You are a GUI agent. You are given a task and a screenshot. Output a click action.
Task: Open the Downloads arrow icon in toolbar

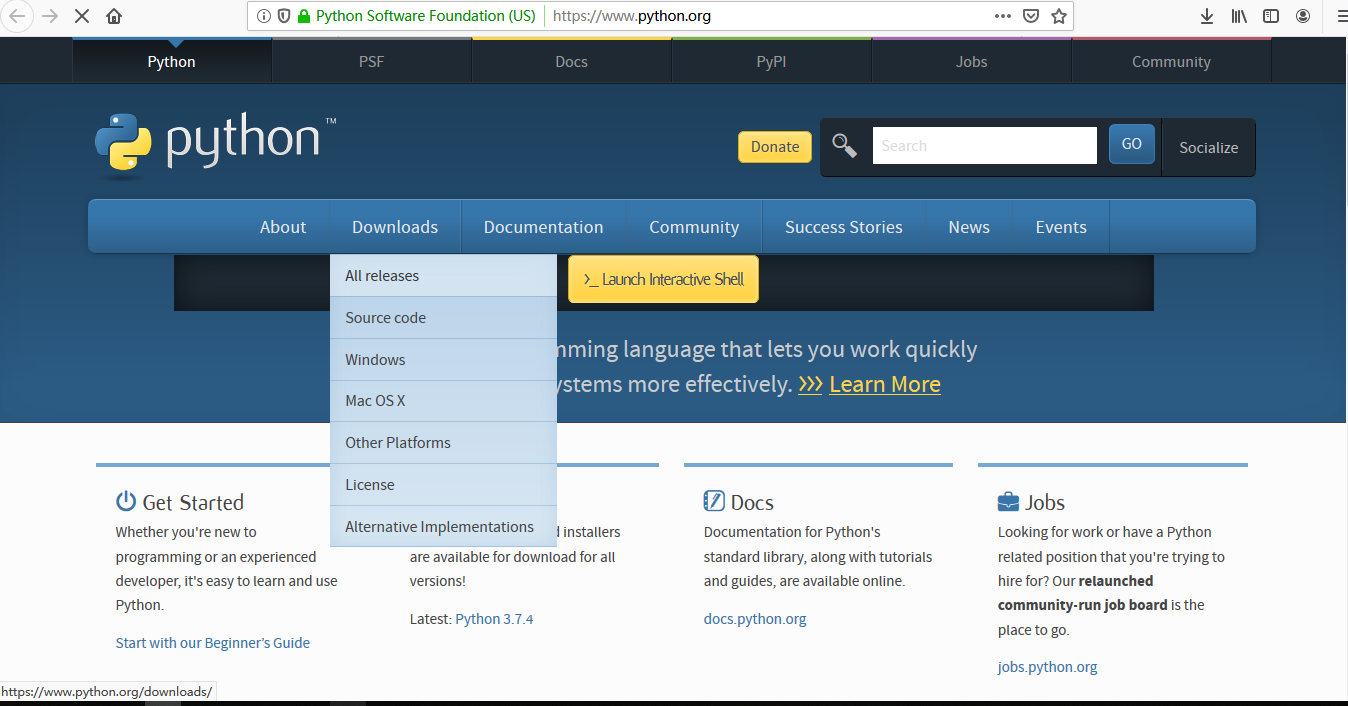[x=1207, y=16]
